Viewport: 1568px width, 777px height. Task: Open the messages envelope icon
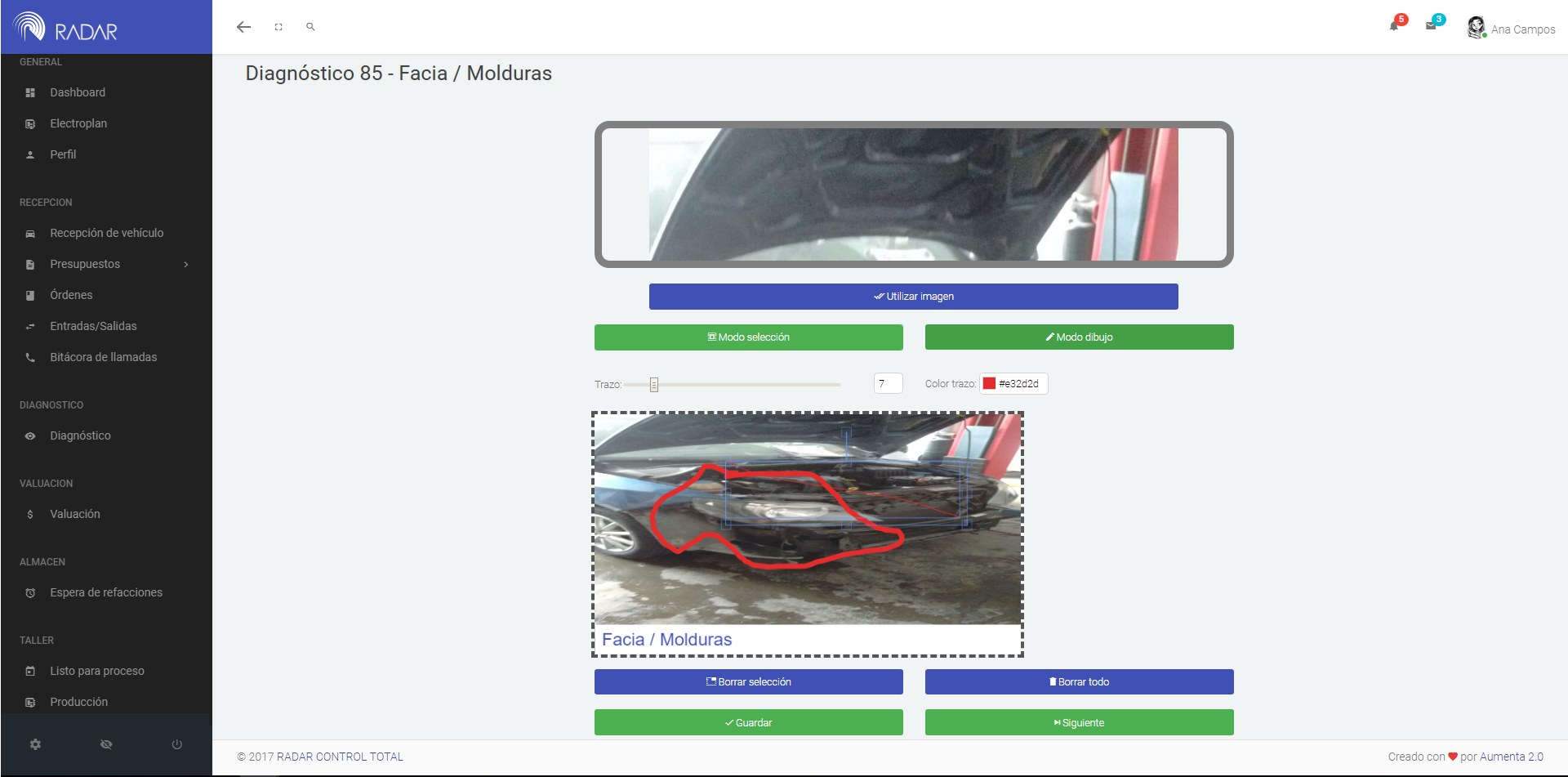1431,26
